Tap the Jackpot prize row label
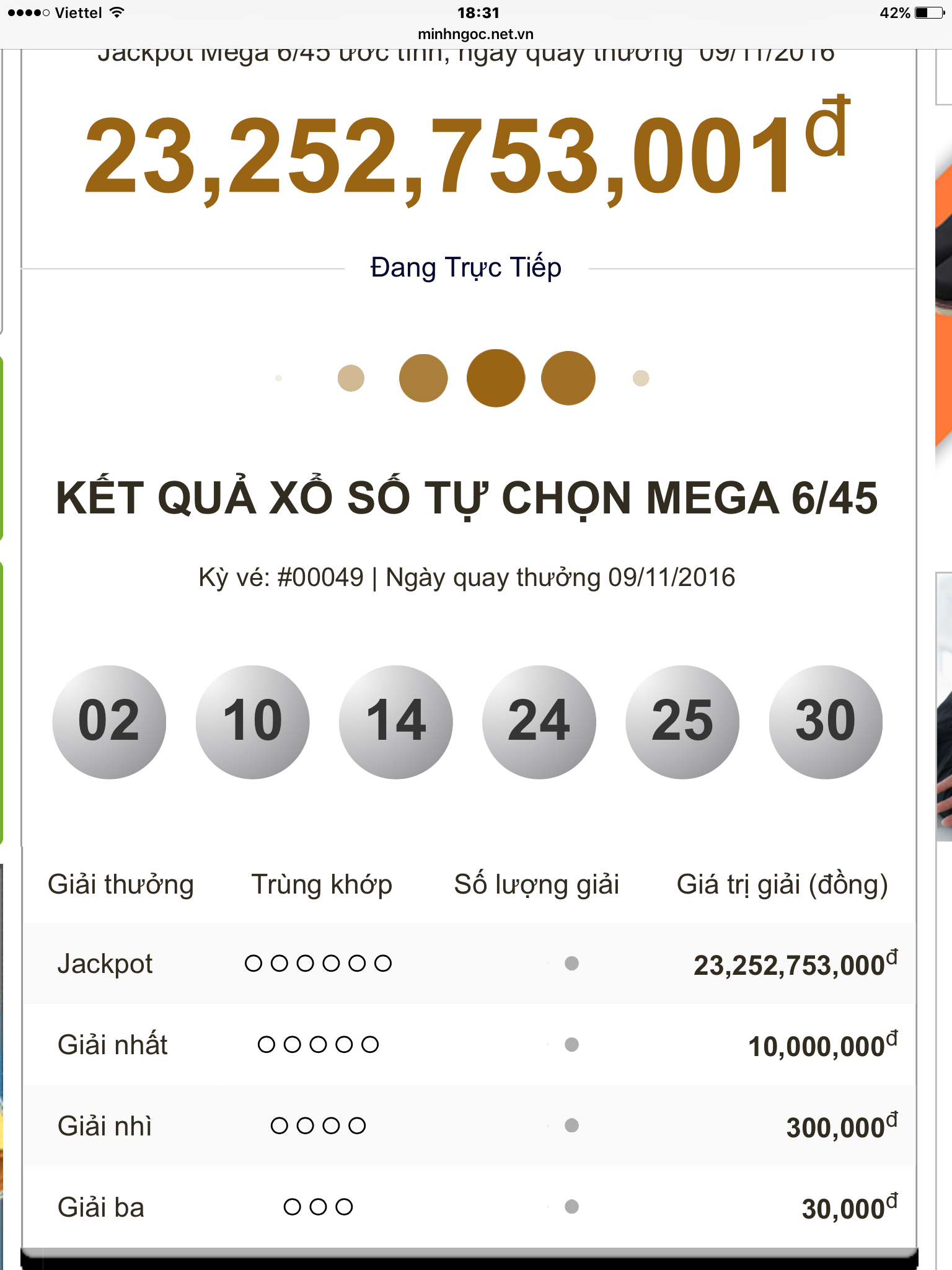Image resolution: width=952 pixels, height=1270 pixels. (x=105, y=964)
